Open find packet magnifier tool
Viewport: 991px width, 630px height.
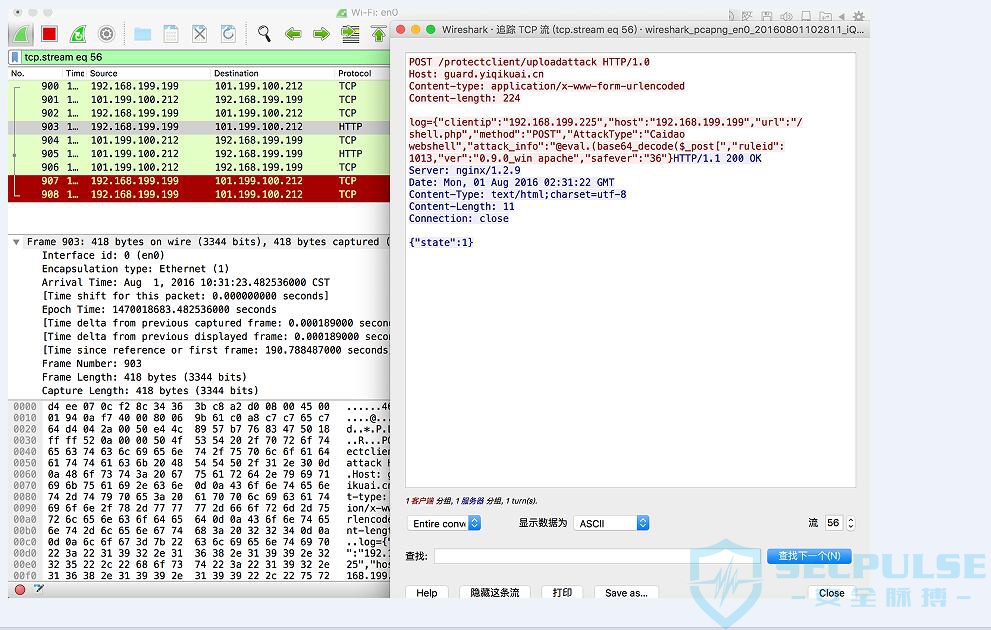coord(264,33)
